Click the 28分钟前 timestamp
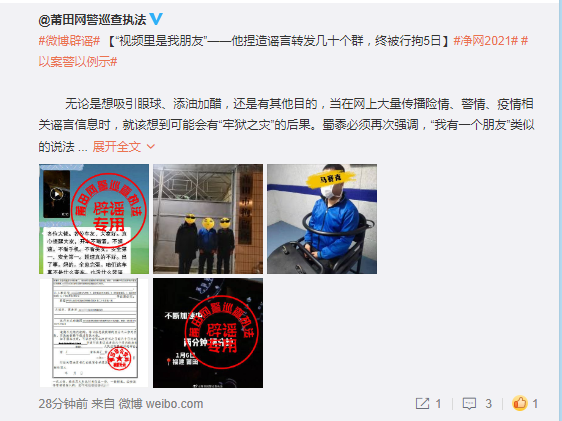Image resolution: width=562 pixels, height=421 pixels. (63, 404)
